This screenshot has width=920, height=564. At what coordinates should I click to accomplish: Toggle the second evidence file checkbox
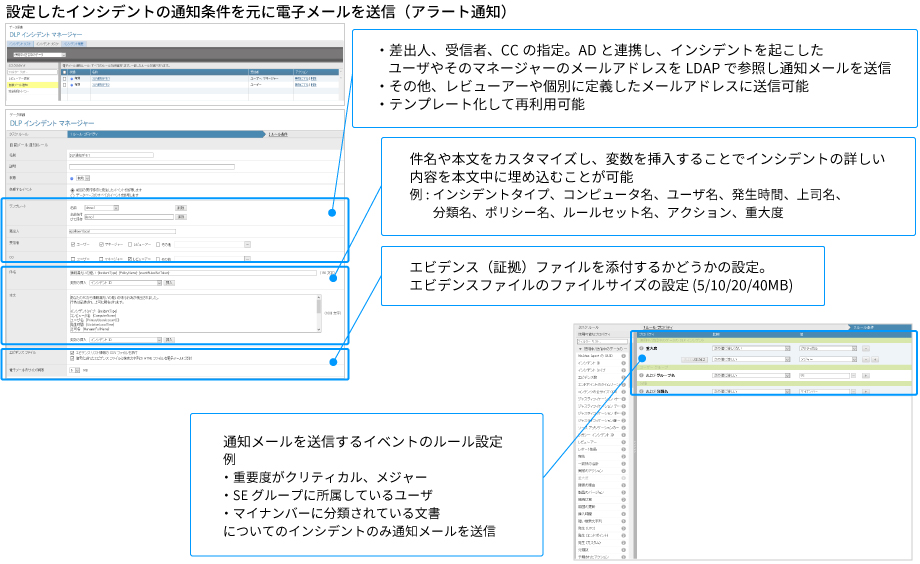click(72, 359)
